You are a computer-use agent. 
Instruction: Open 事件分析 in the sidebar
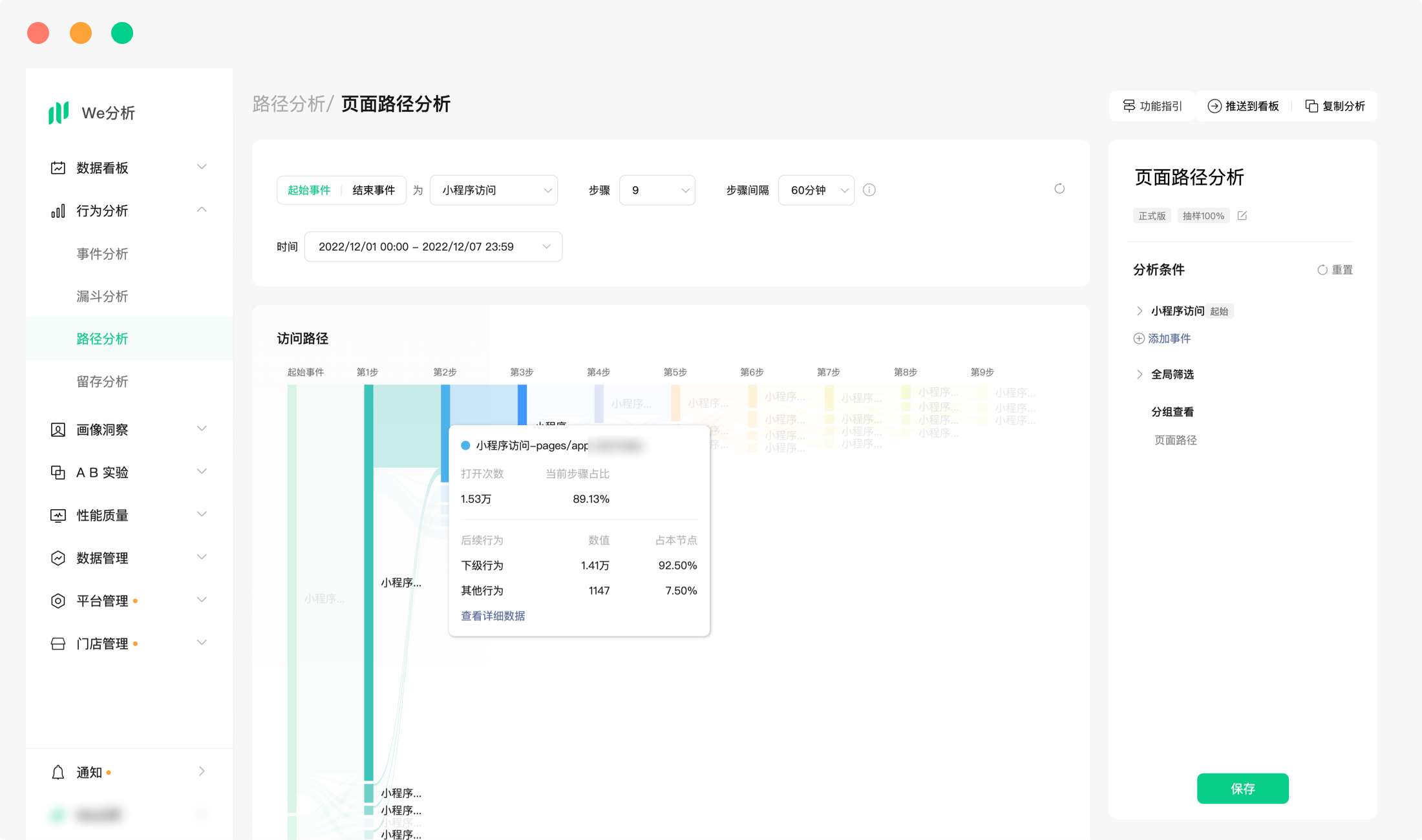click(102, 254)
